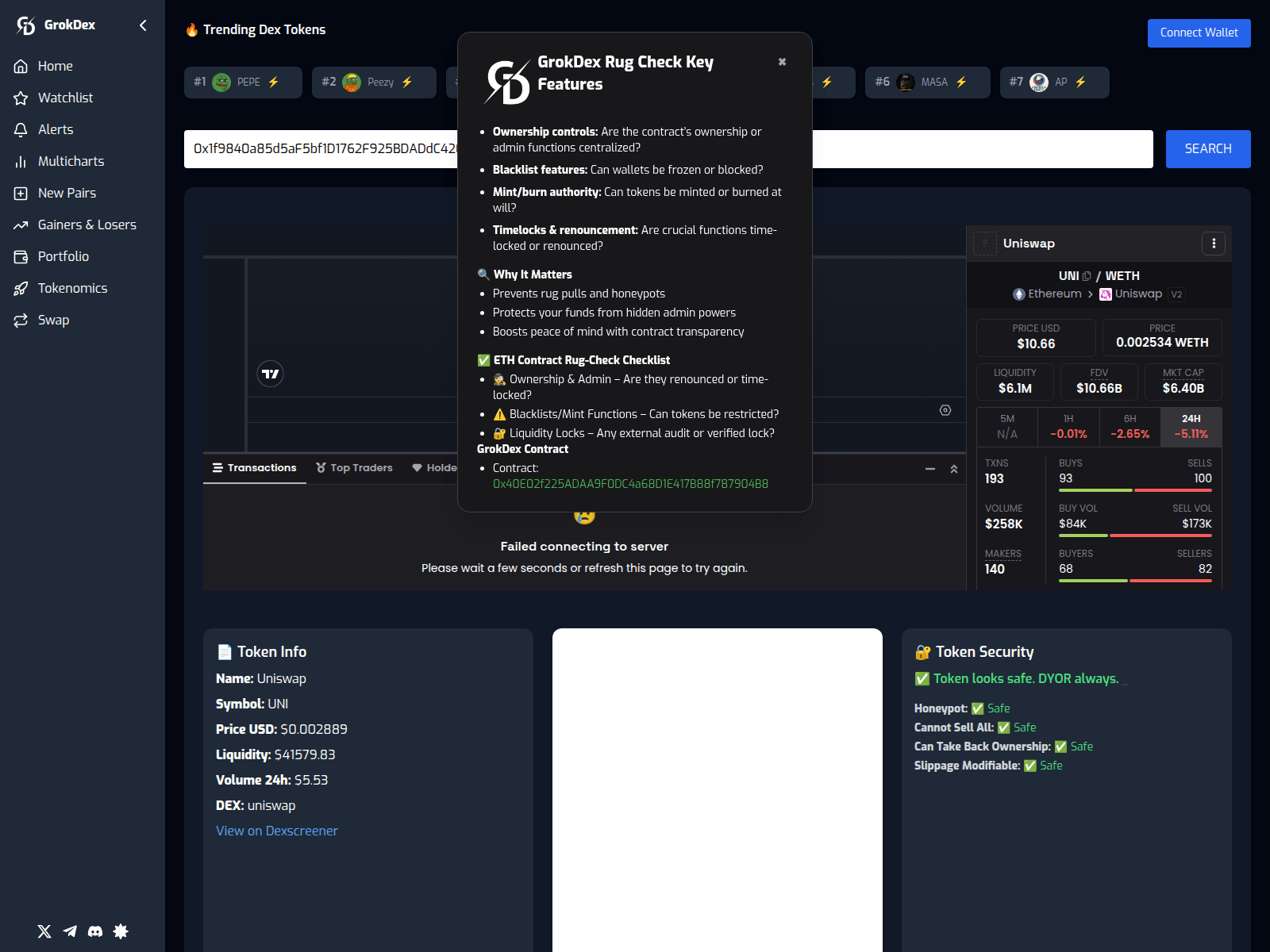Select the 5M timeframe
1270x952 pixels.
point(1007,426)
